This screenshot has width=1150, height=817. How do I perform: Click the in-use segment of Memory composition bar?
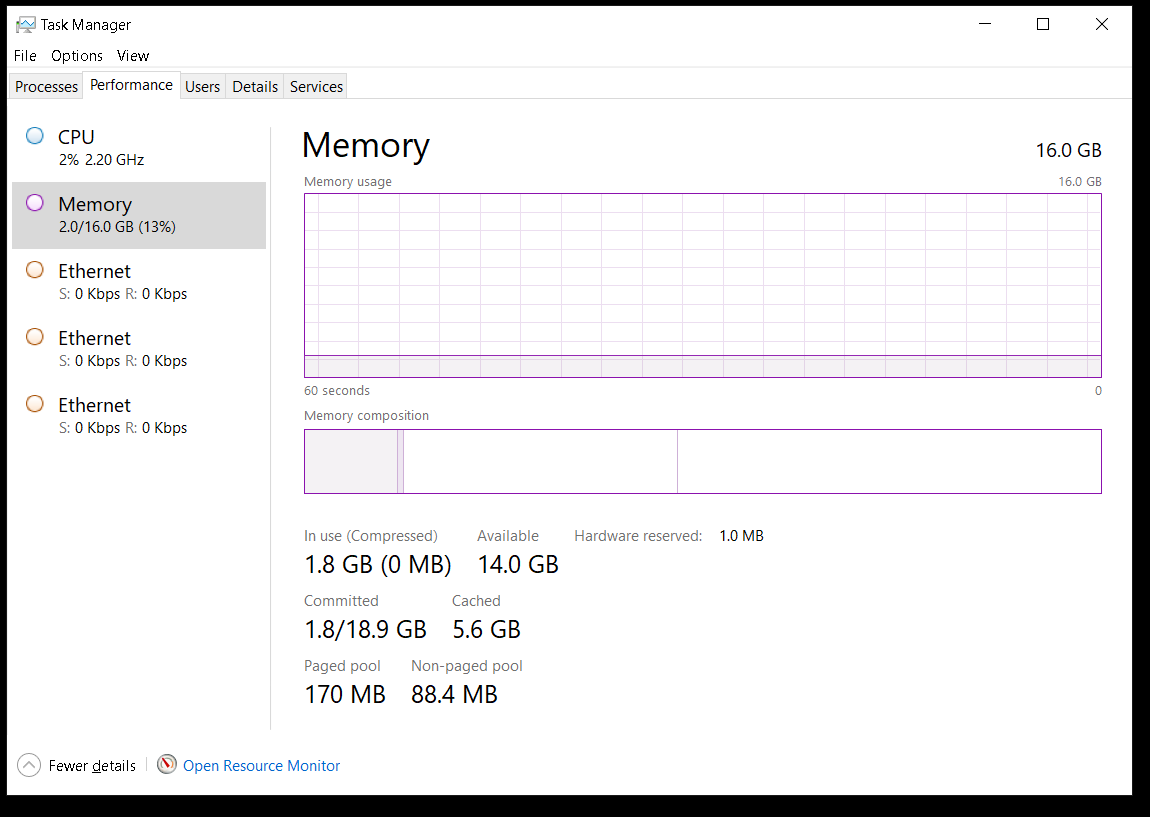(351, 461)
